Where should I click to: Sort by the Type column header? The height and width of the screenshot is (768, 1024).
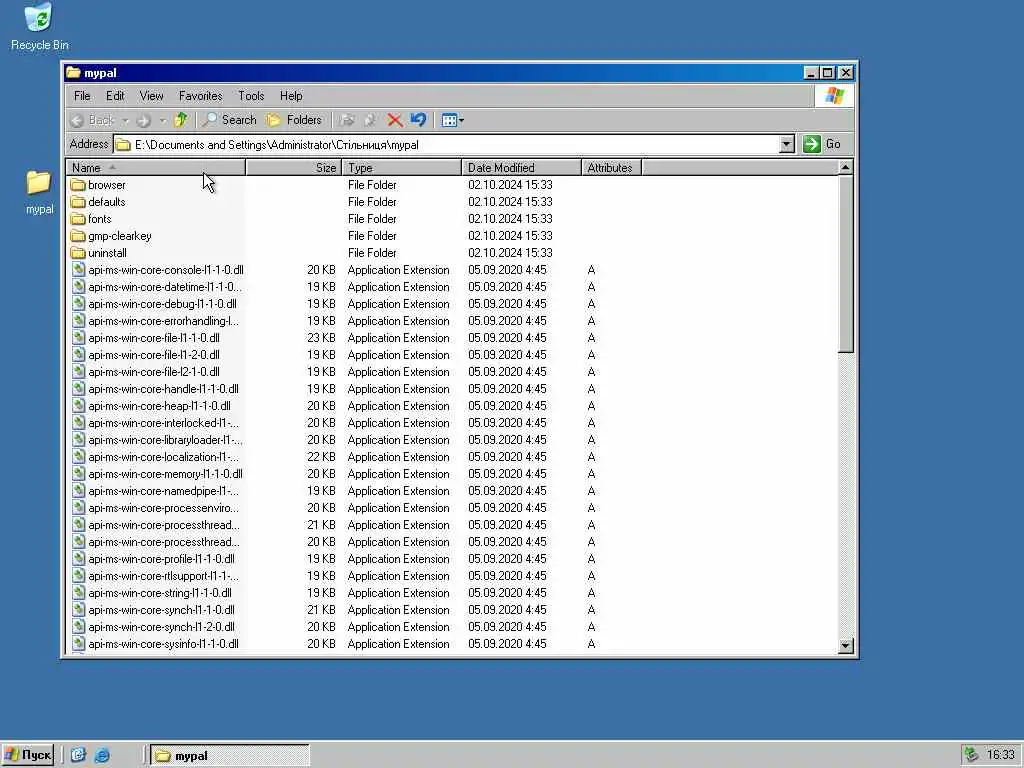(x=402, y=168)
